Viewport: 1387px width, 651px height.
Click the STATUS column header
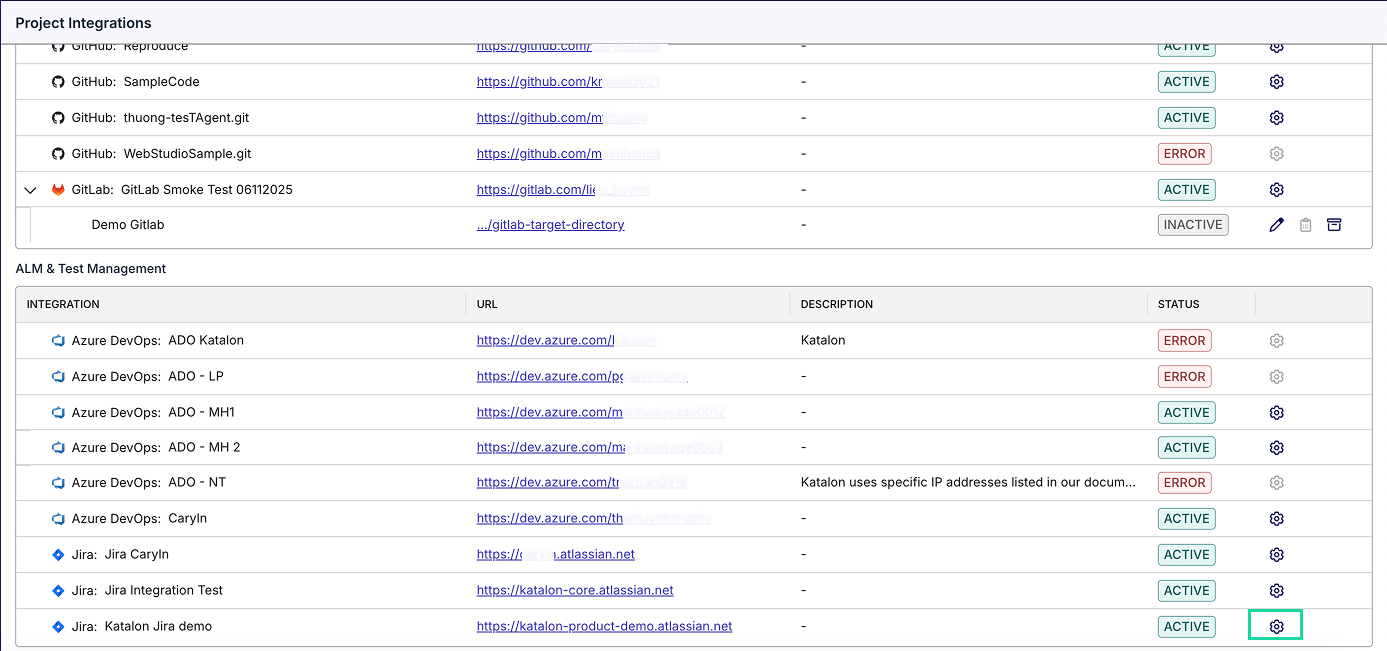pos(1179,305)
